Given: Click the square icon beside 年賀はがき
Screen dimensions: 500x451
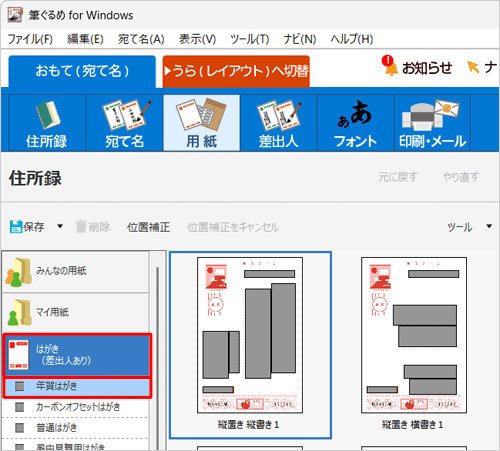Looking at the screenshot, I should click(x=20, y=386).
